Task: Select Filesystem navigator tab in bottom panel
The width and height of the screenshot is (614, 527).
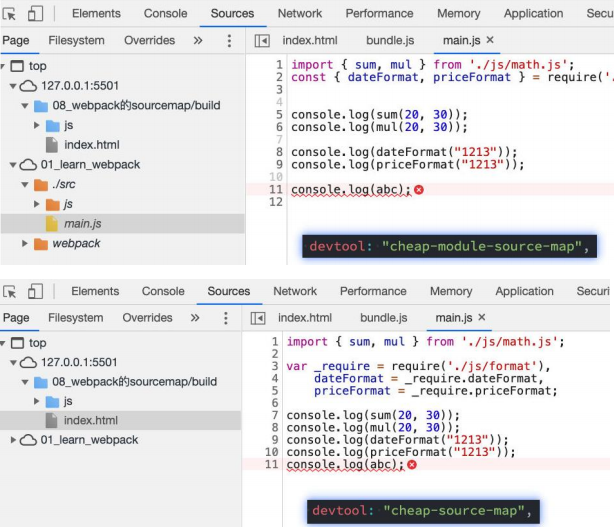Action: tap(76, 318)
